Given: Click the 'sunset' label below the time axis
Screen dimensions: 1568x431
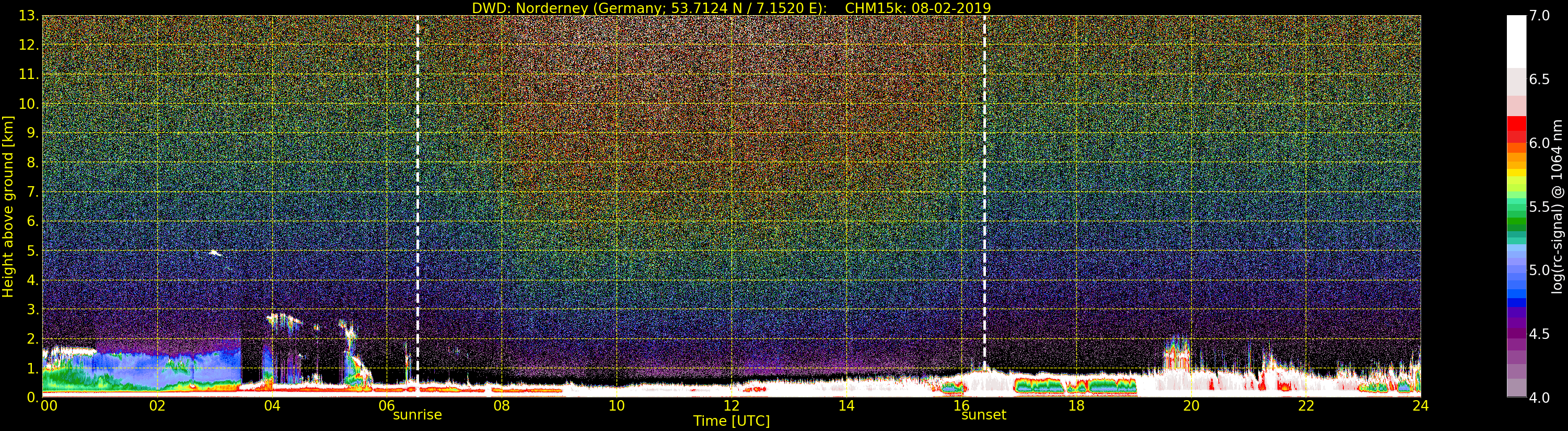Looking at the screenshot, I should pos(984,415).
